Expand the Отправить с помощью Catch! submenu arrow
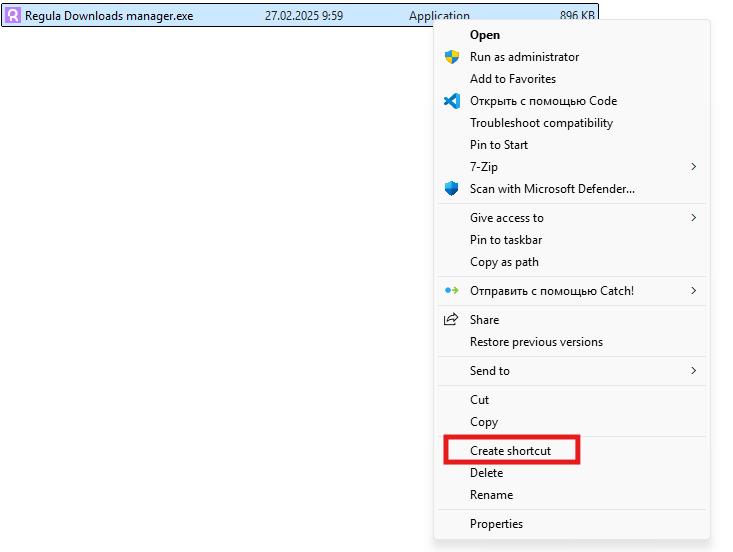The height and width of the screenshot is (552, 733). tap(694, 291)
